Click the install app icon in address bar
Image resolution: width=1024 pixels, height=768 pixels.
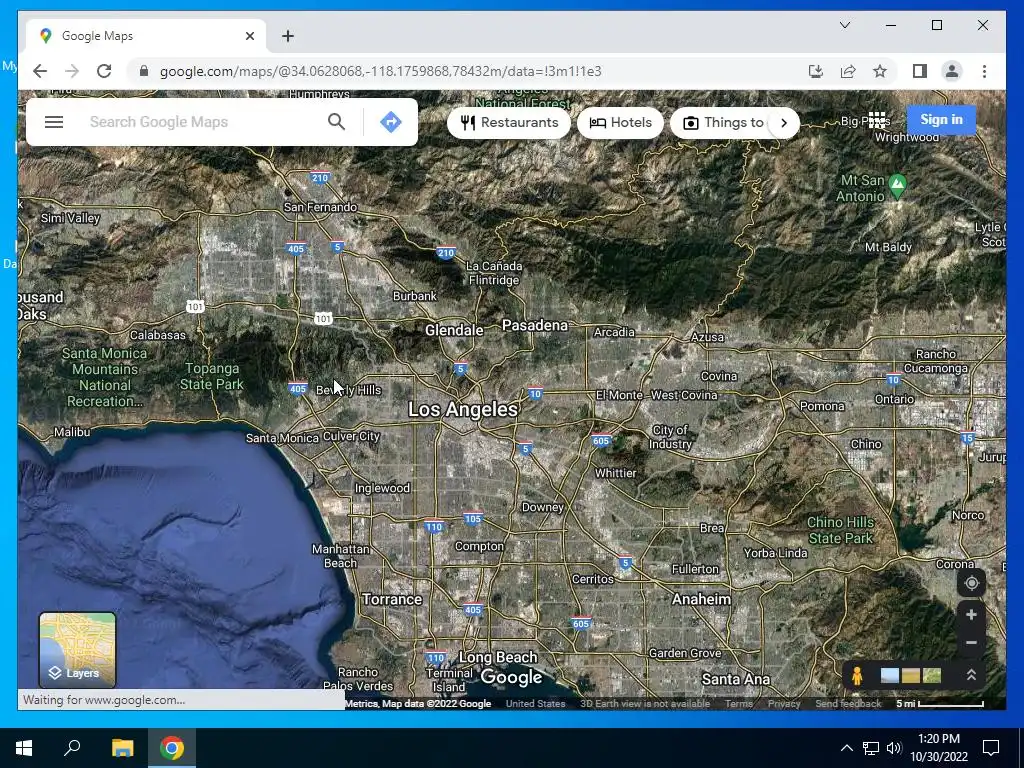tap(816, 71)
